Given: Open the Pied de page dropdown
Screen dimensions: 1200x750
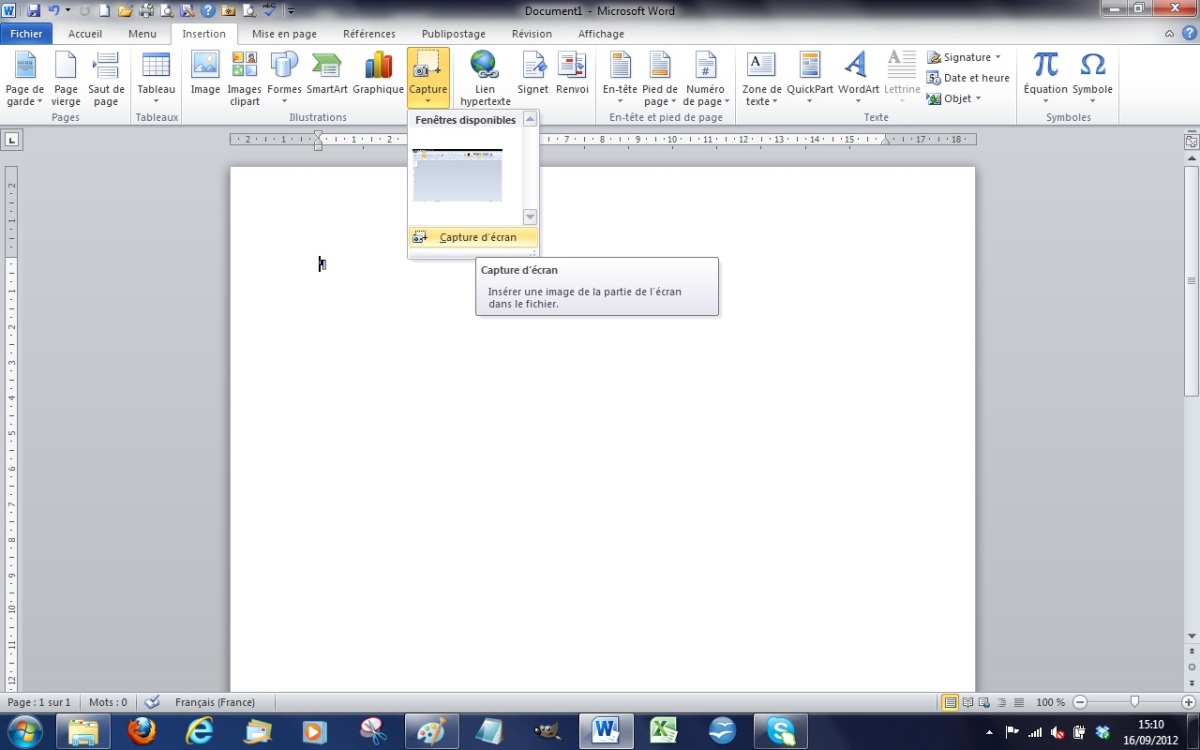Looking at the screenshot, I should click(x=660, y=79).
